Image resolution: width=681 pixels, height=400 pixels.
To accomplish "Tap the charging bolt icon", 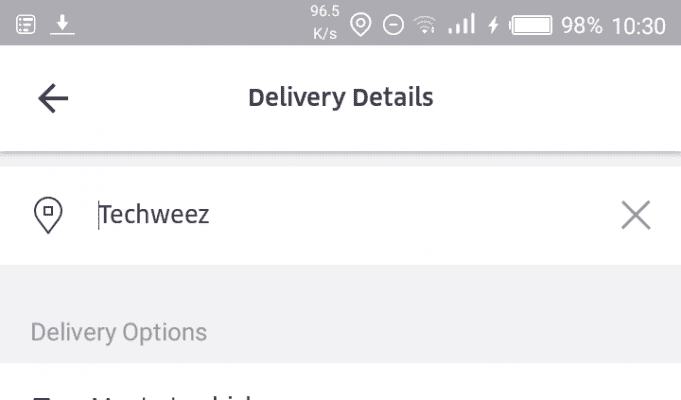I will coord(493,25).
